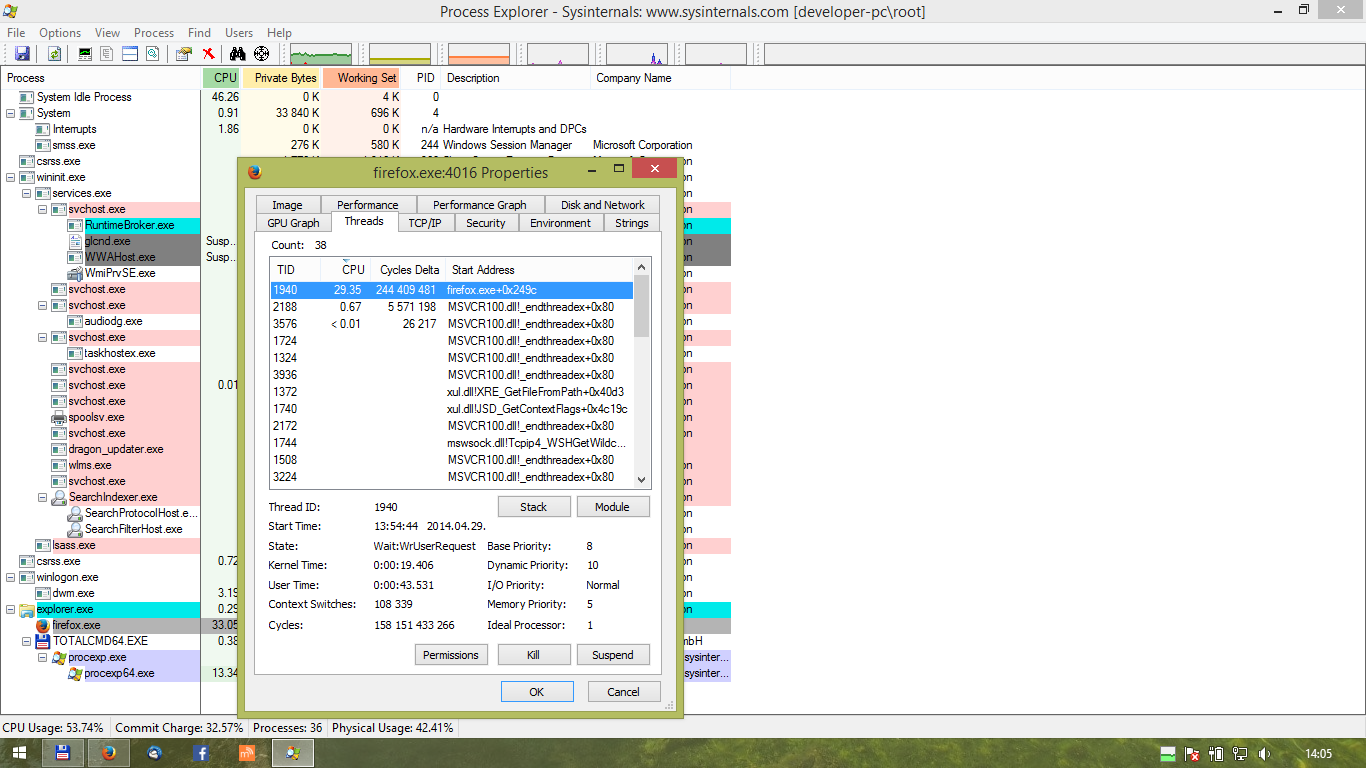
Task: Click the Stack button
Action: click(534, 507)
